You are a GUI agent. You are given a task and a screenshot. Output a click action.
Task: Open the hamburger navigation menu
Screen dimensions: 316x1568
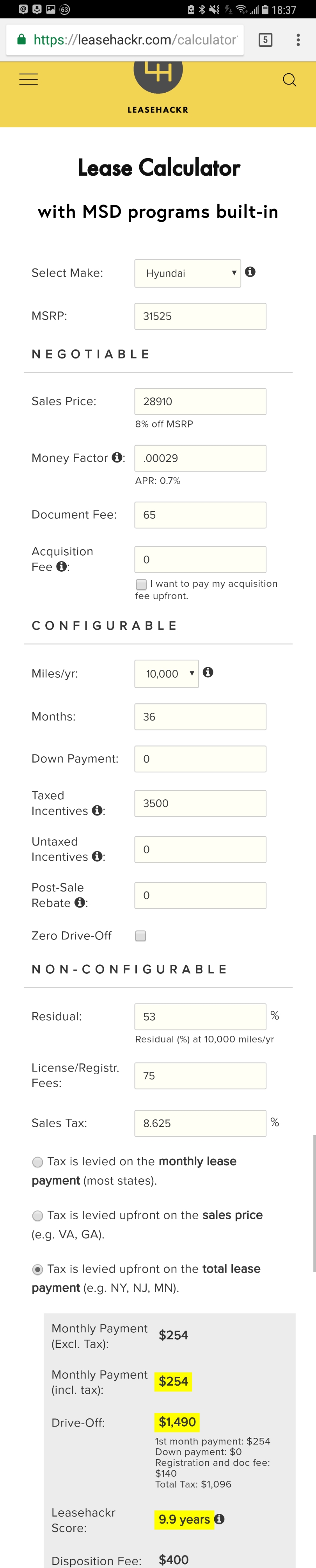(x=28, y=80)
